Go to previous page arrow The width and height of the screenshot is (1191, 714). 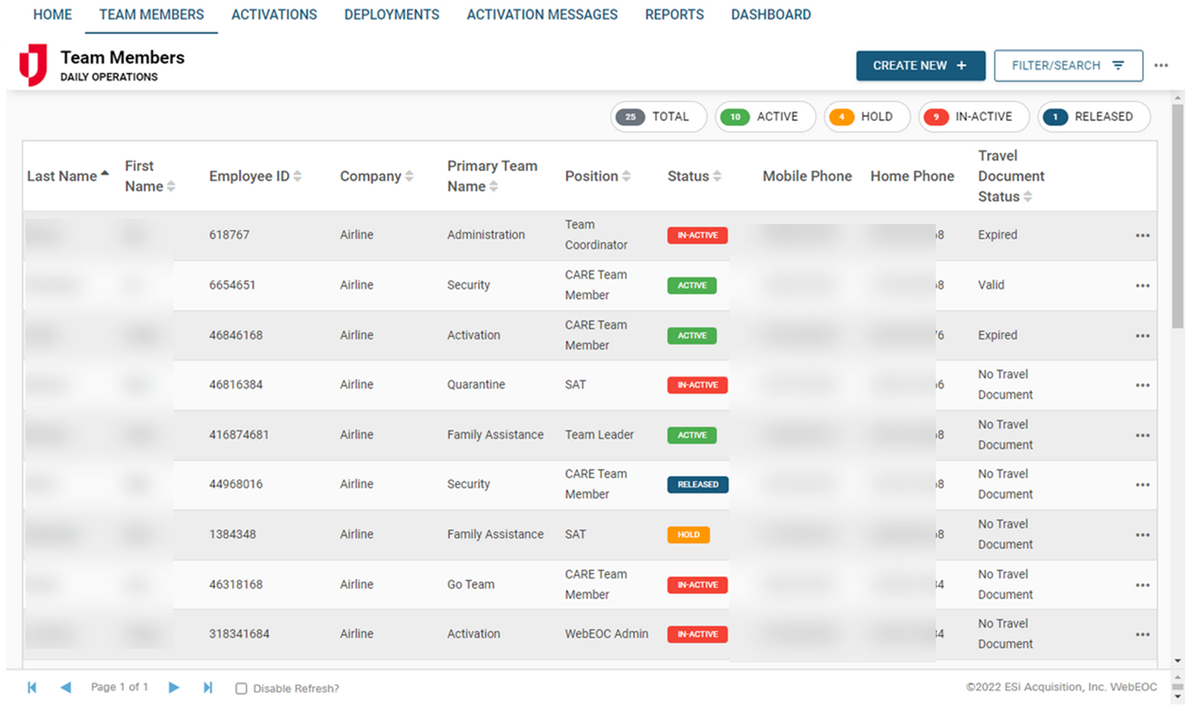click(66, 688)
